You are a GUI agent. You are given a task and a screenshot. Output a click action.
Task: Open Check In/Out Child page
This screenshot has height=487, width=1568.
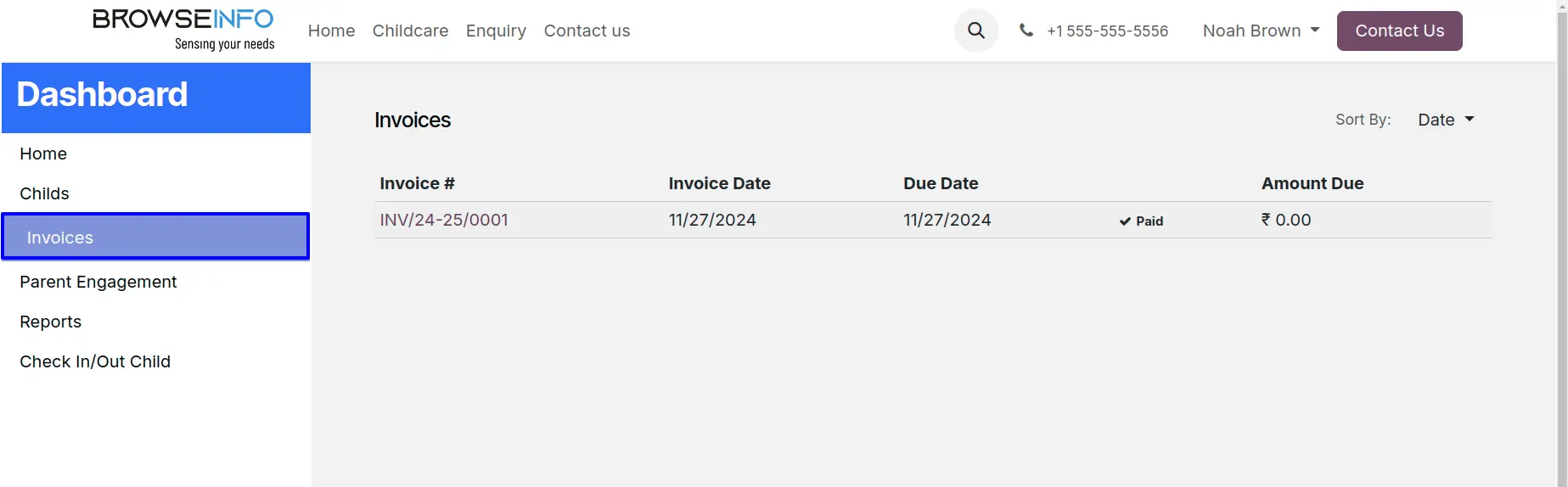[x=95, y=361]
